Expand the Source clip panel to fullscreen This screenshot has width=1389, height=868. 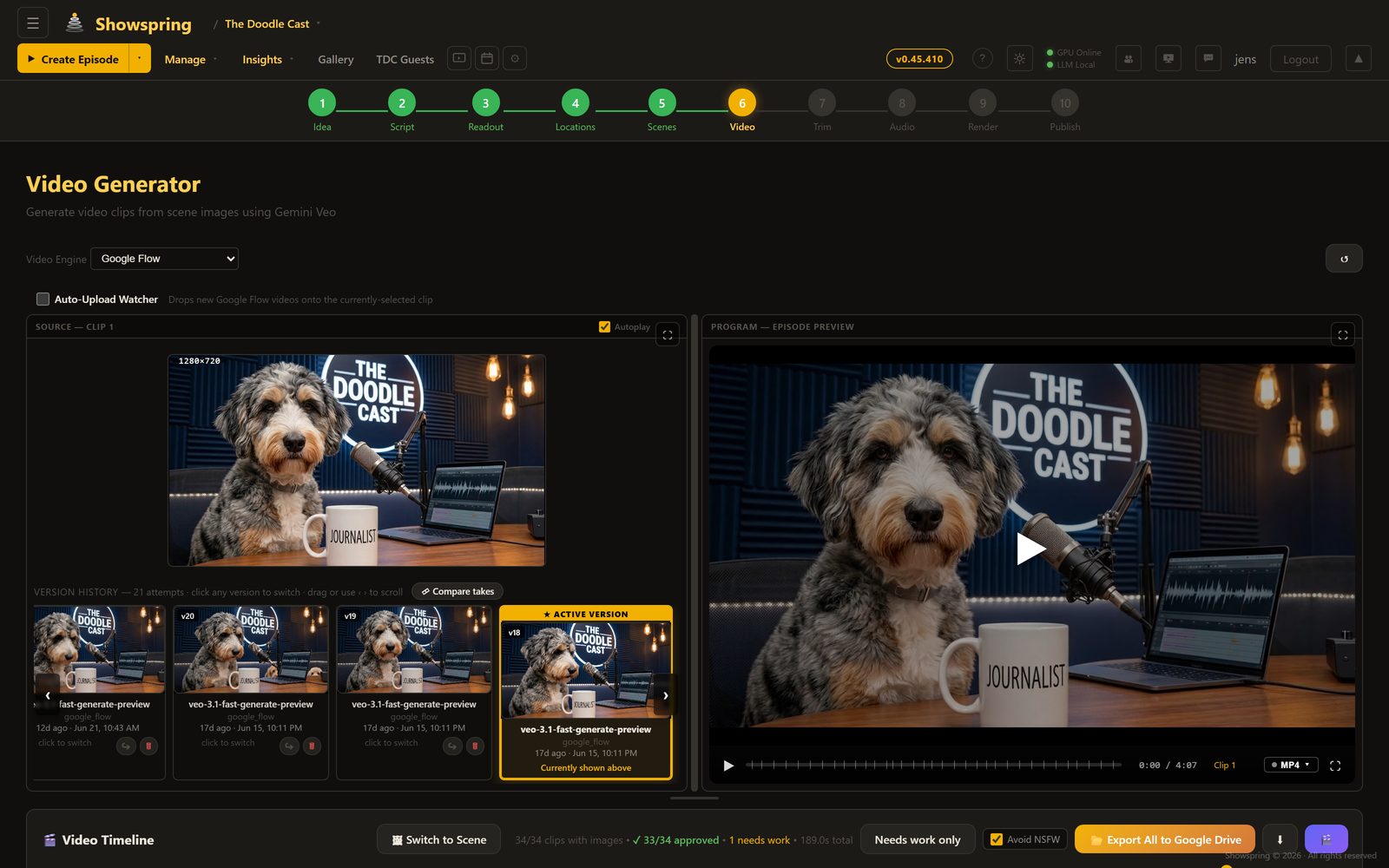[668, 334]
